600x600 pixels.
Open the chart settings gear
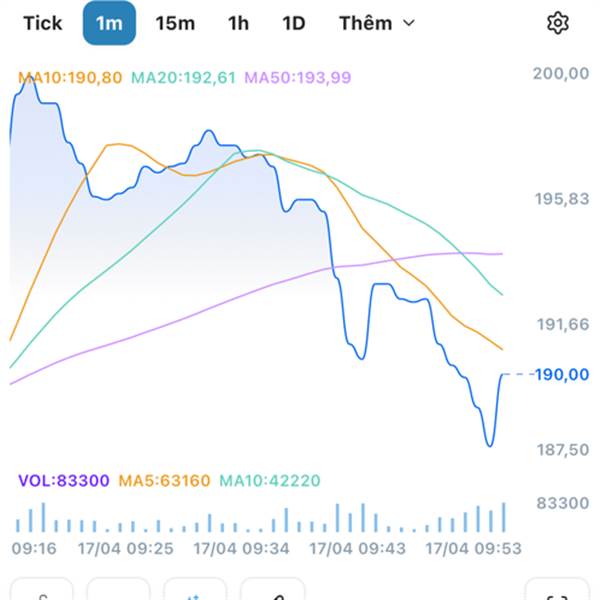point(558,23)
